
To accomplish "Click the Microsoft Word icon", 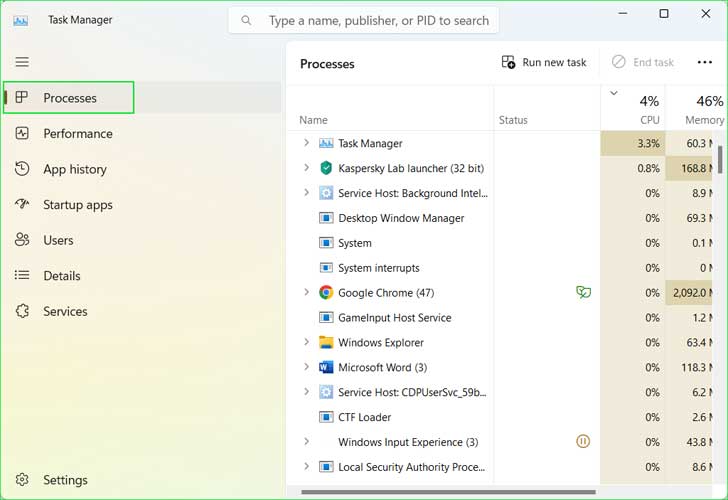I will click(326, 367).
